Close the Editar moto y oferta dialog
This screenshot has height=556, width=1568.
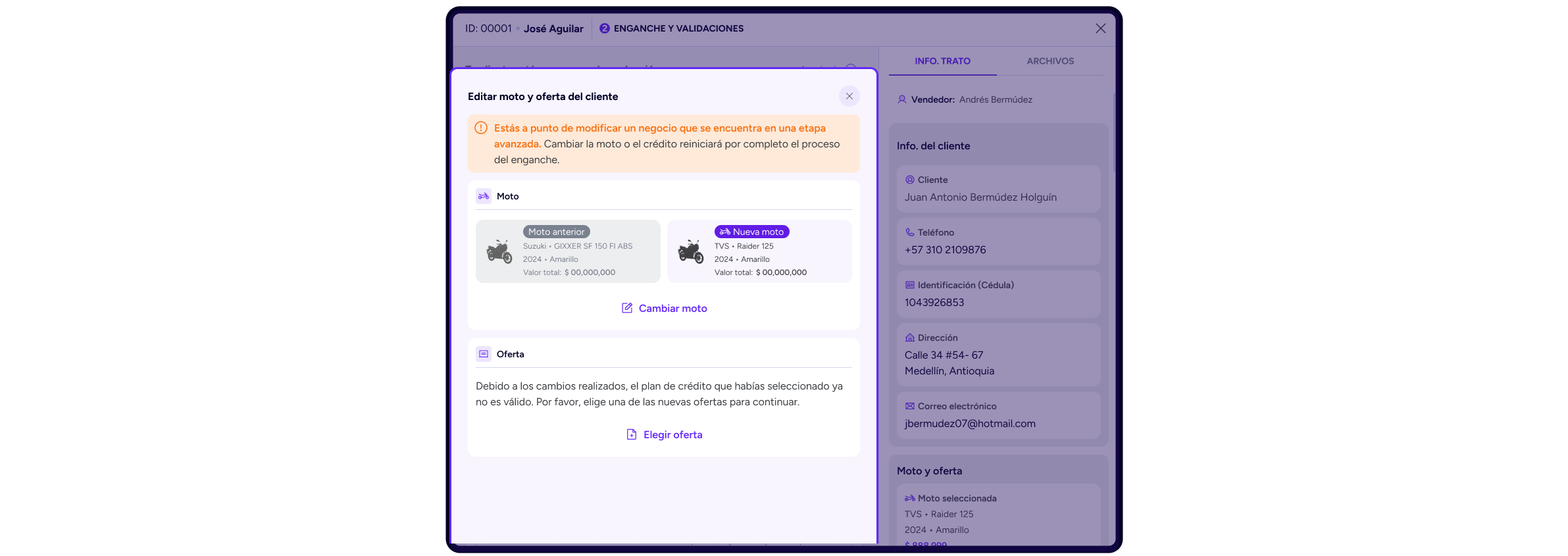(849, 96)
